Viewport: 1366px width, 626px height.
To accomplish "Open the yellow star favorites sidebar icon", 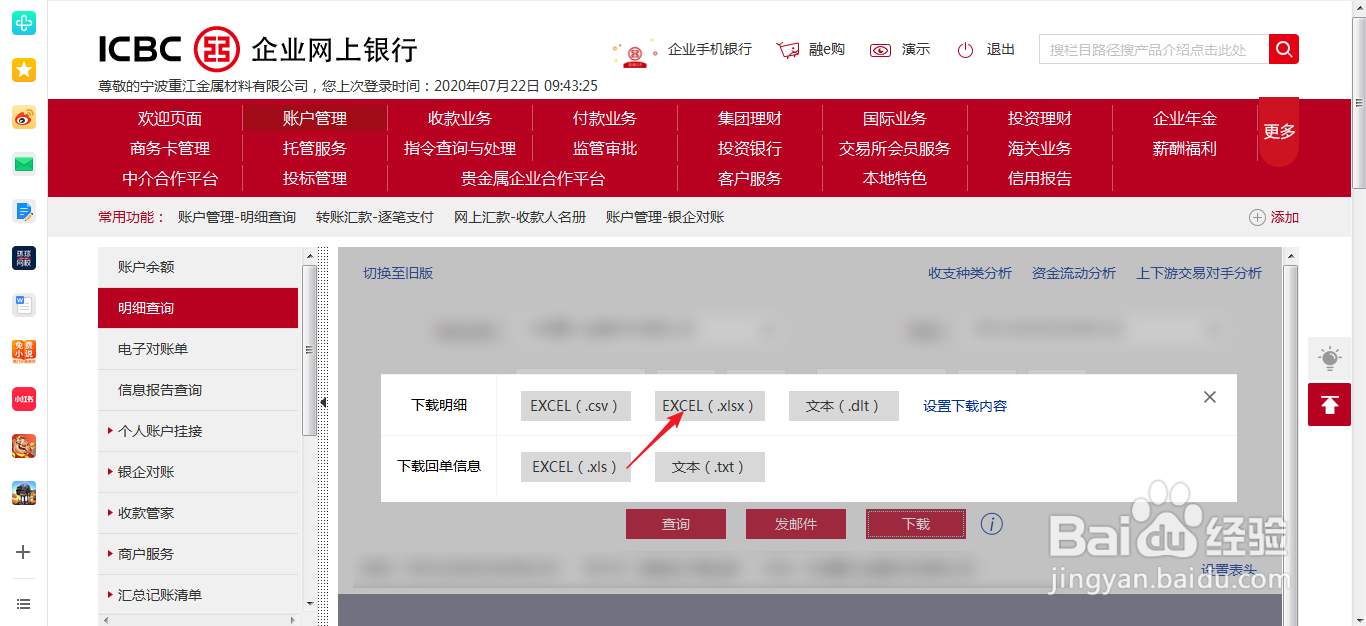I will coord(24,70).
